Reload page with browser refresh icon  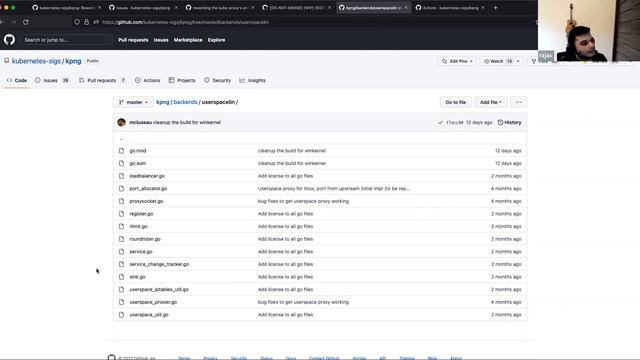[x=26, y=22]
